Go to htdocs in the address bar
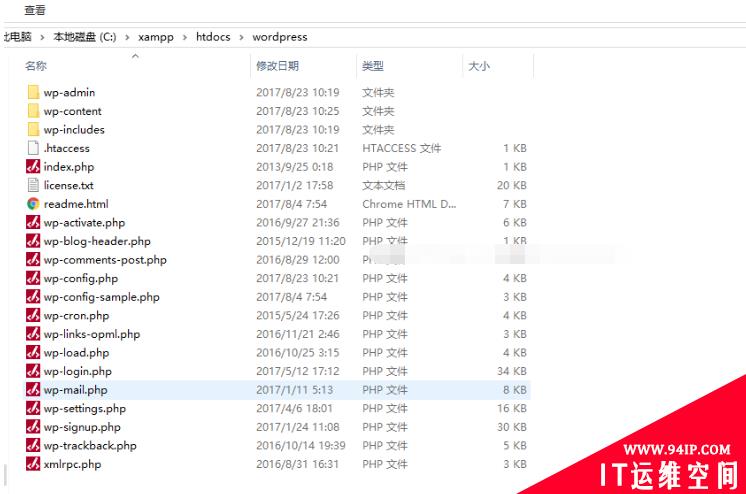This screenshot has height=494, width=746. (213, 37)
